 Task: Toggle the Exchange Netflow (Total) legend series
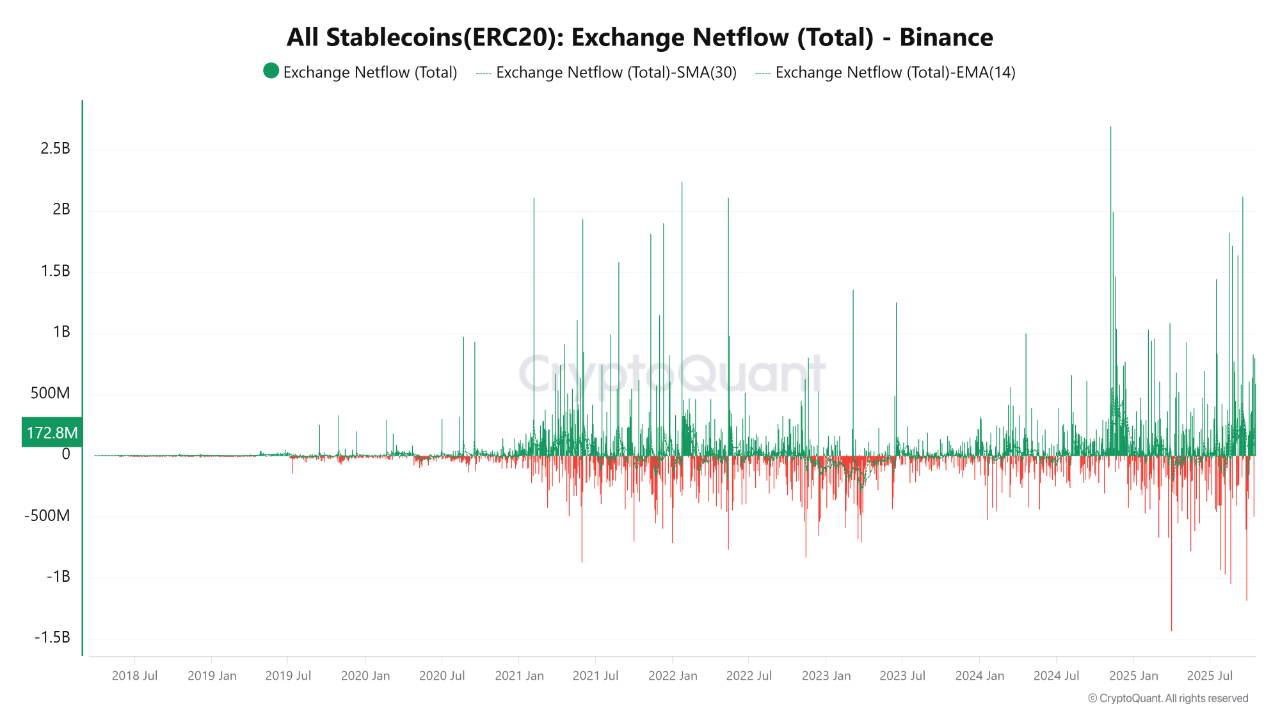click(x=370, y=72)
